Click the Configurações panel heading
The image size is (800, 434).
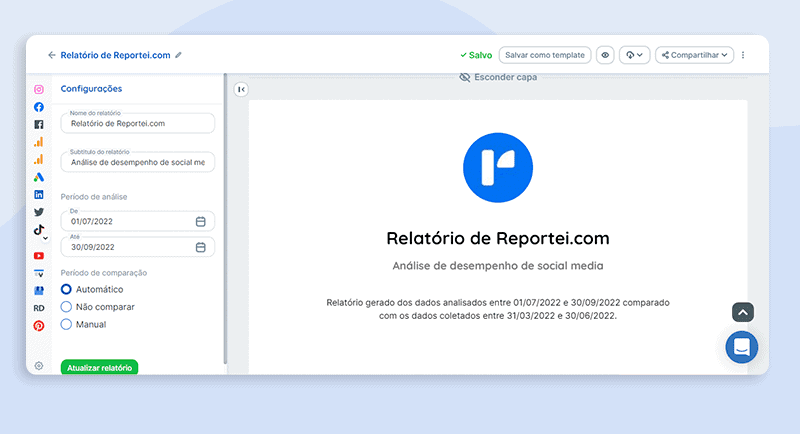(91, 89)
